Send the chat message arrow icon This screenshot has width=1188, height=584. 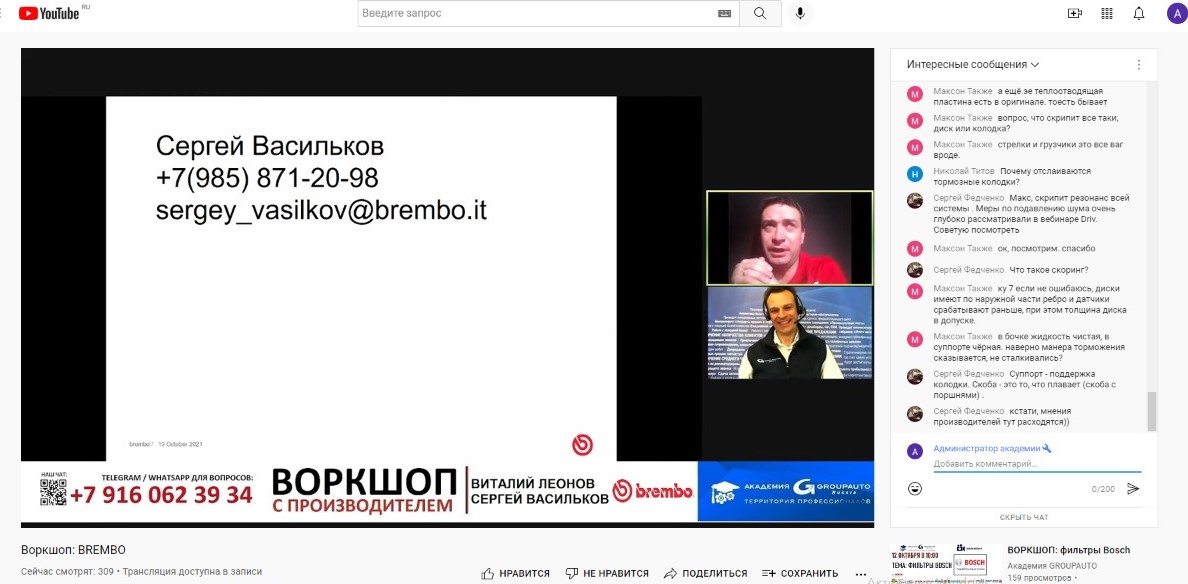pyautogui.click(x=1133, y=489)
